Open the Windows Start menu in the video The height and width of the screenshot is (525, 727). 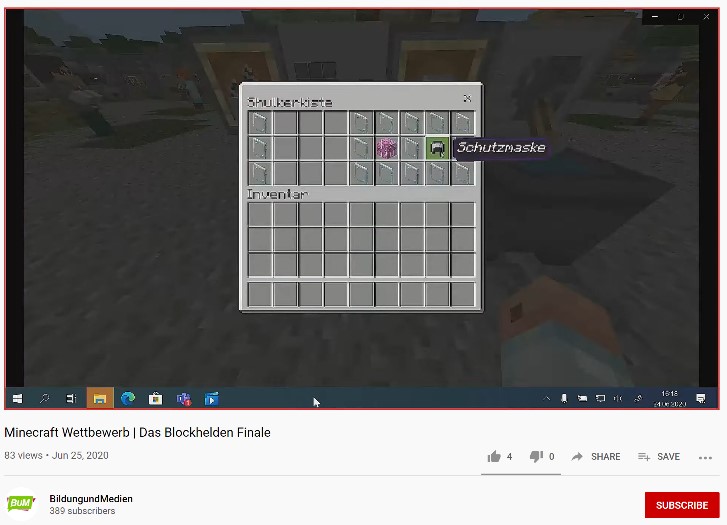pyautogui.click(x=18, y=398)
